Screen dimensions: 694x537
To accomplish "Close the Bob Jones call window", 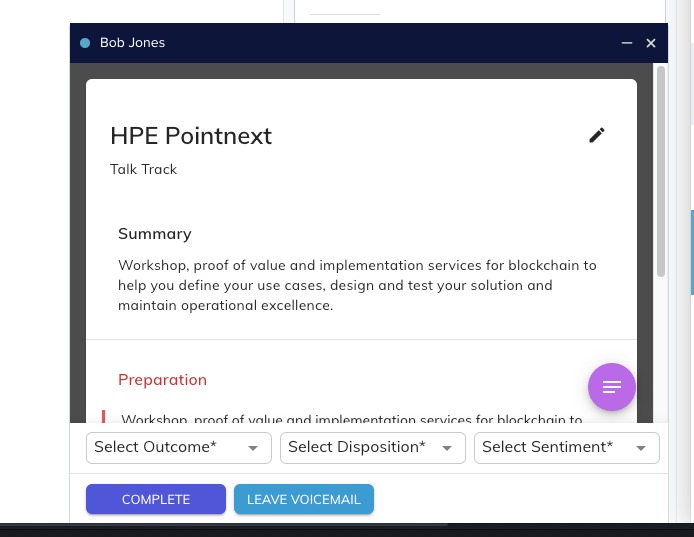I will 651,43.
